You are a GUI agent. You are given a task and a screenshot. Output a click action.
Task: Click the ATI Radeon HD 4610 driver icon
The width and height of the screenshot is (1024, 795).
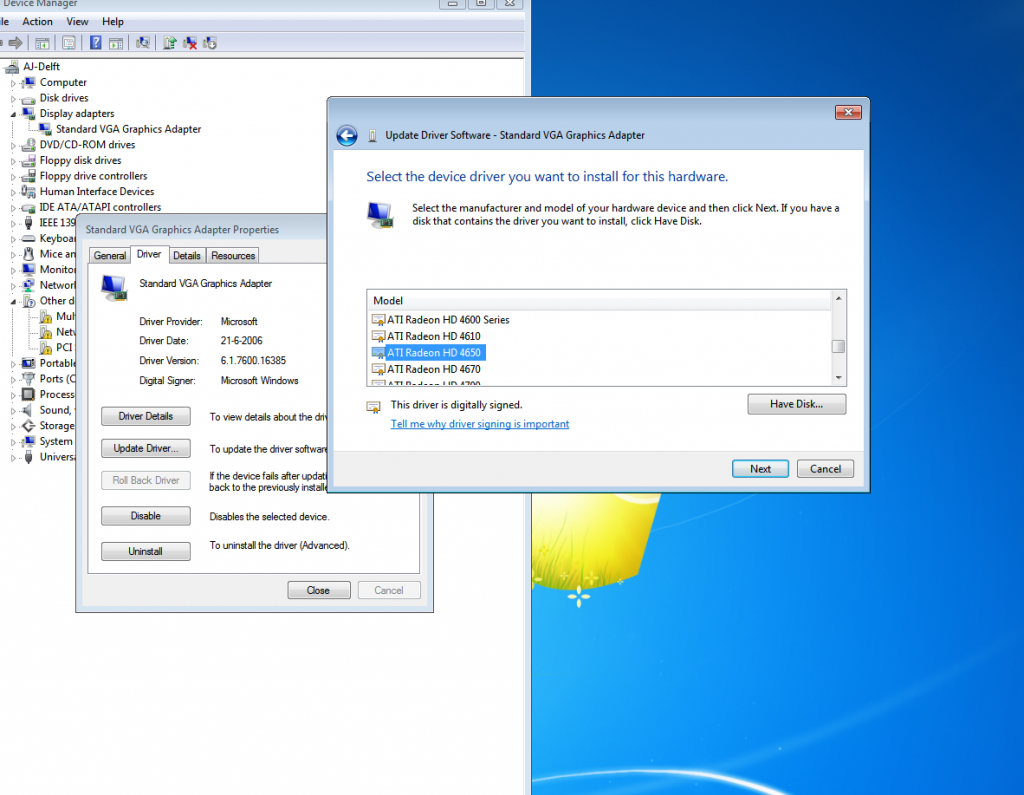click(378, 336)
